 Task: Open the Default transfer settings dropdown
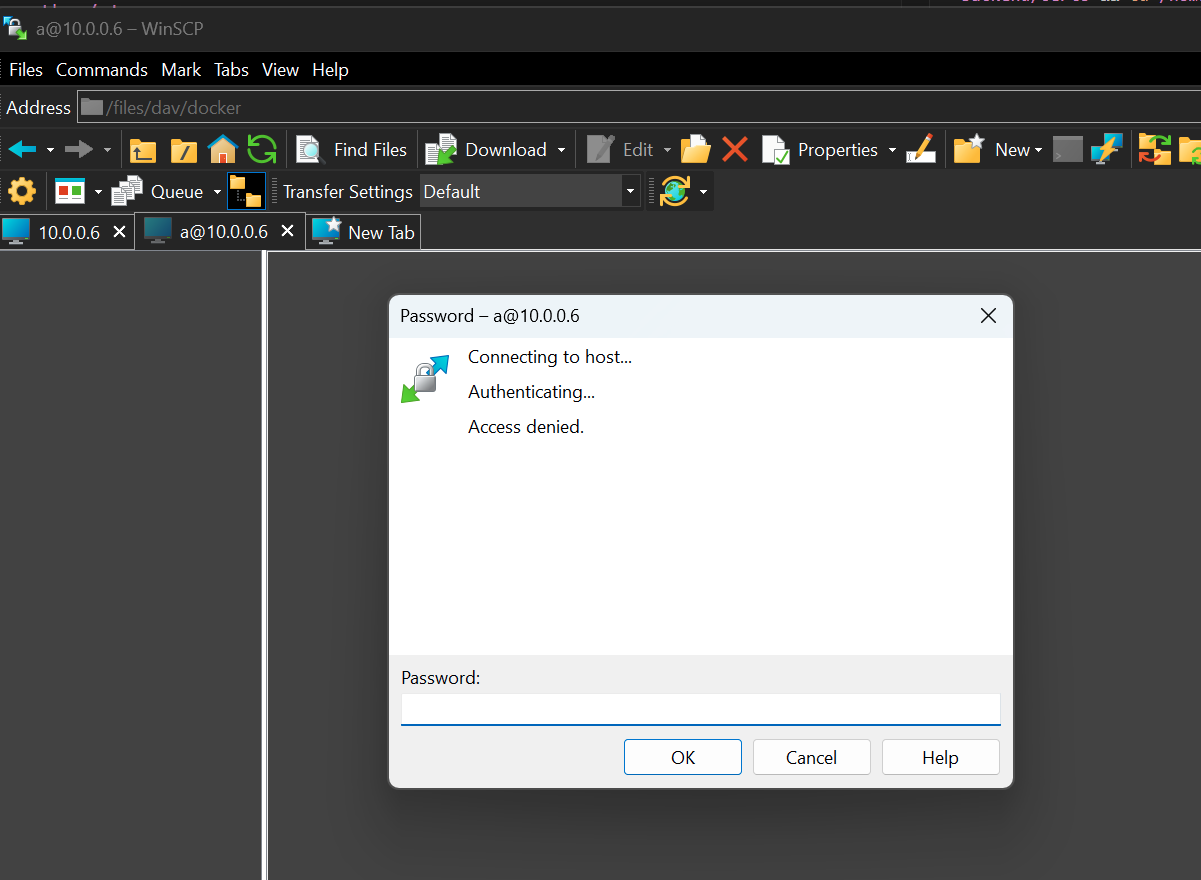[629, 191]
